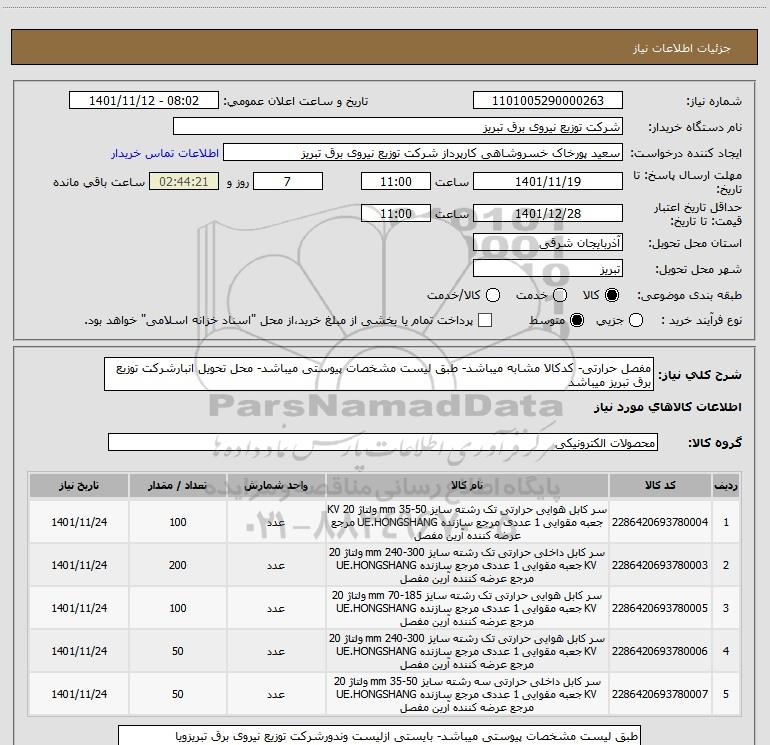Click the response deadline hour field 11:00
This screenshot has width=770, height=745.
(396, 181)
